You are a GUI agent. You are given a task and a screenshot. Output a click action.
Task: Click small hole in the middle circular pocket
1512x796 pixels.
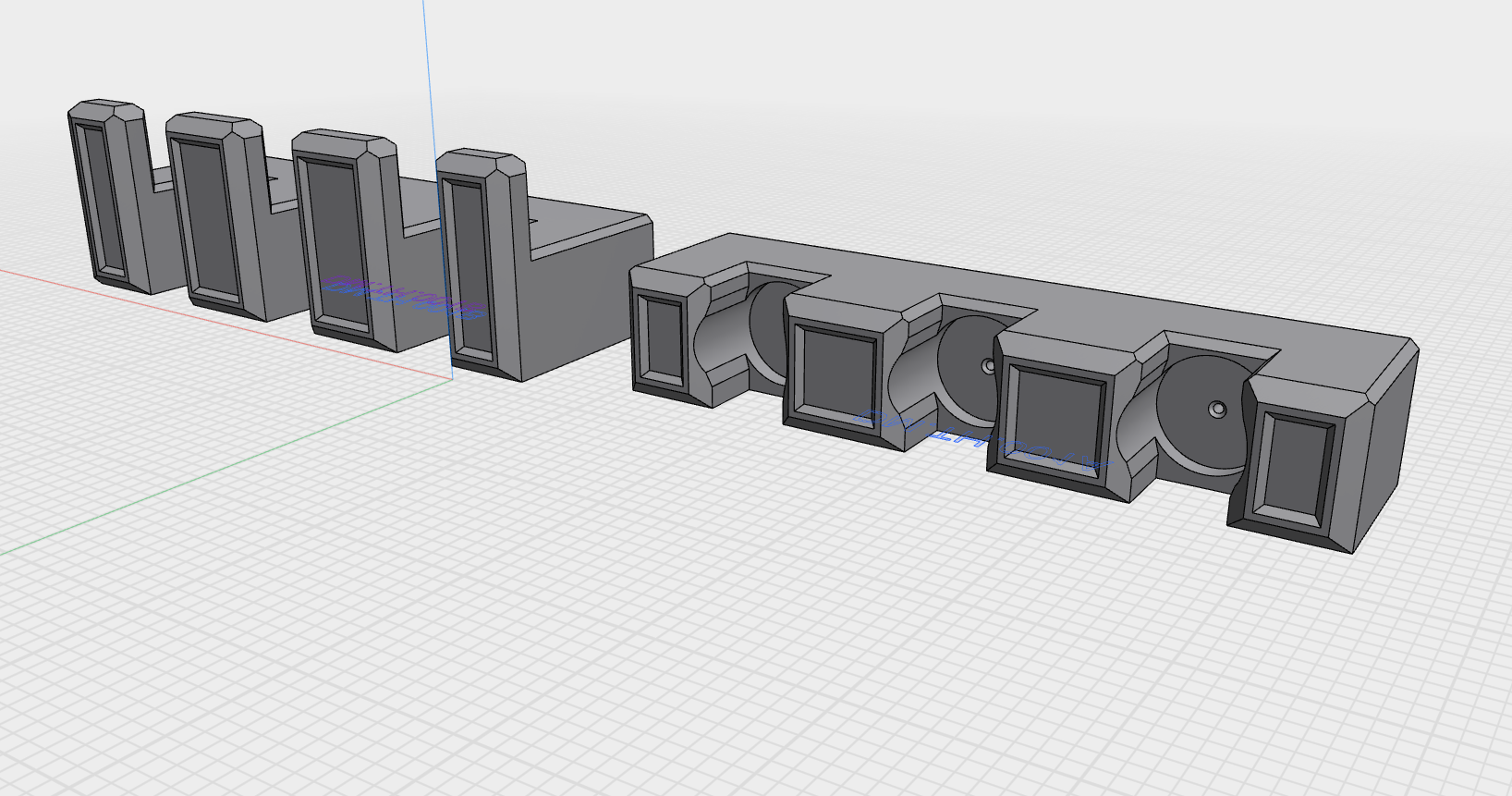(x=988, y=367)
